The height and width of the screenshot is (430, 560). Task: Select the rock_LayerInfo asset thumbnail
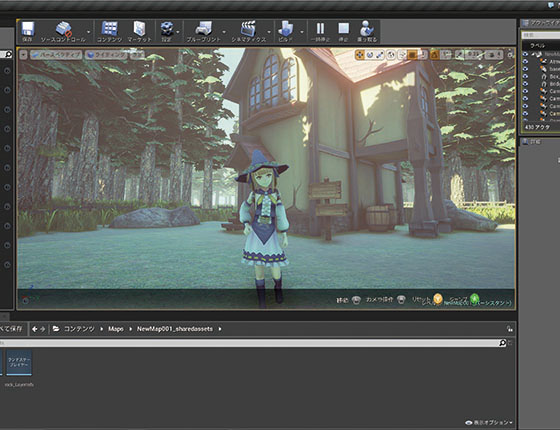(19, 362)
